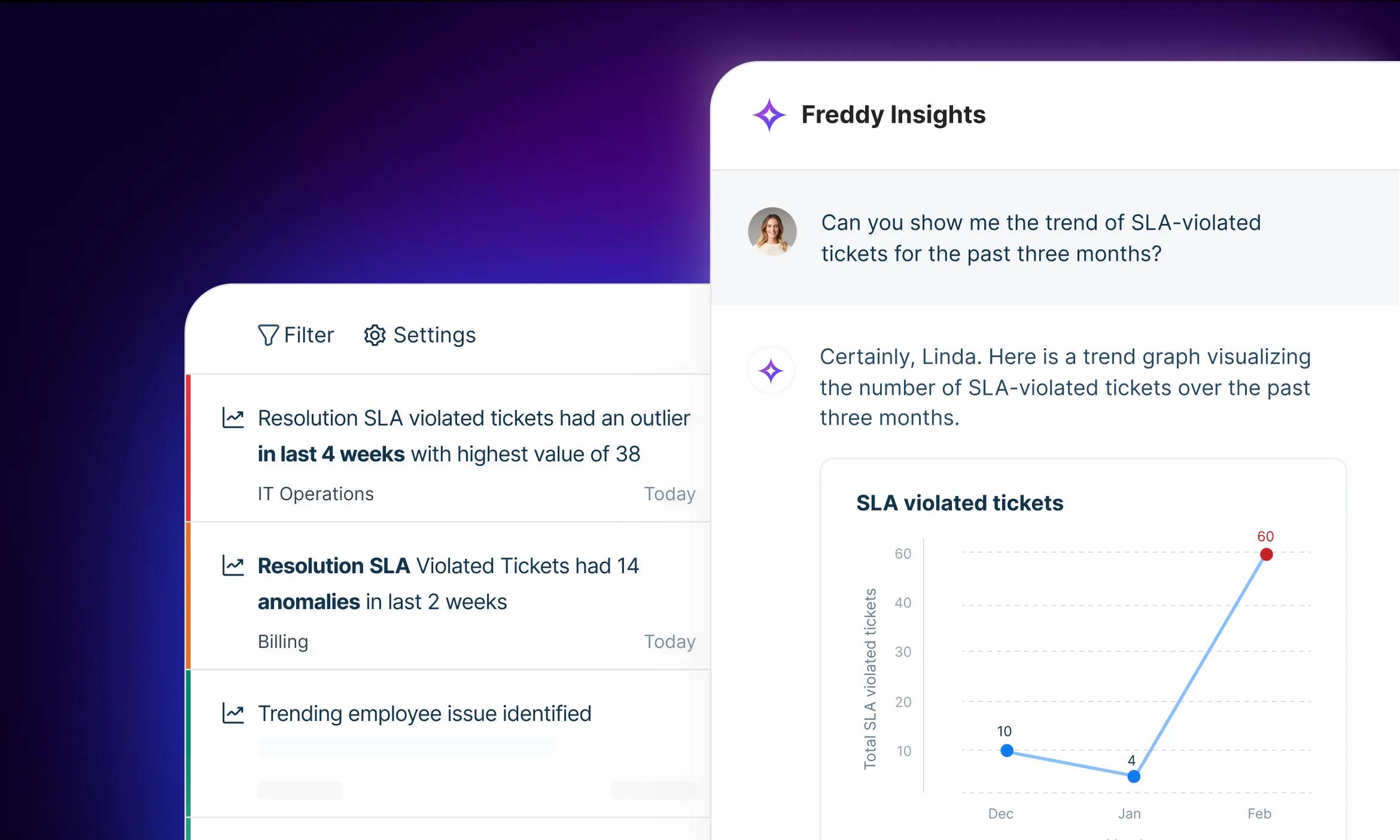Select Trending employee issue identified item
Image resolution: width=1400 pixels, height=840 pixels.
pyautogui.click(x=424, y=714)
